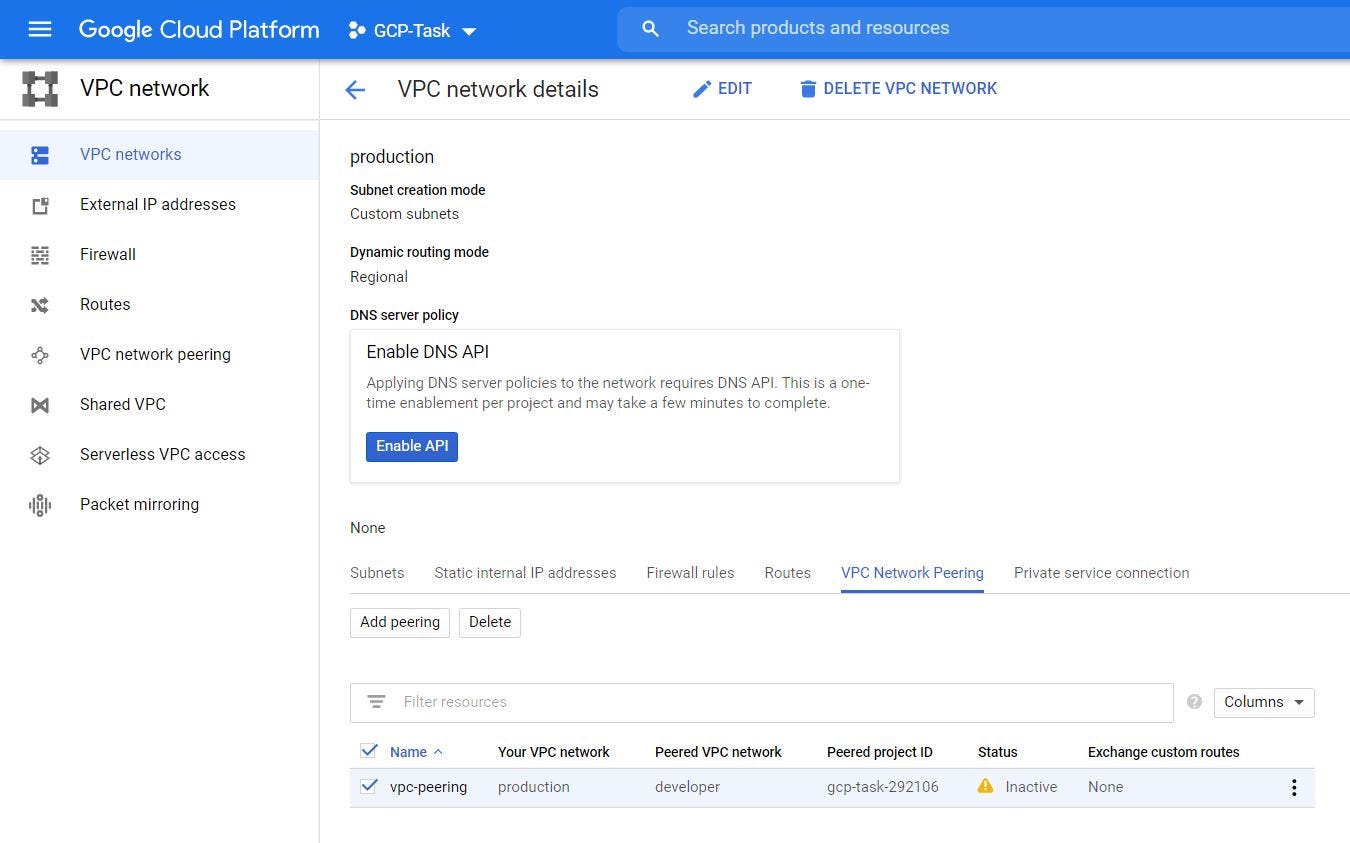The height and width of the screenshot is (843, 1350).
Task: Open the help question mark icon
Action: [x=1194, y=702]
